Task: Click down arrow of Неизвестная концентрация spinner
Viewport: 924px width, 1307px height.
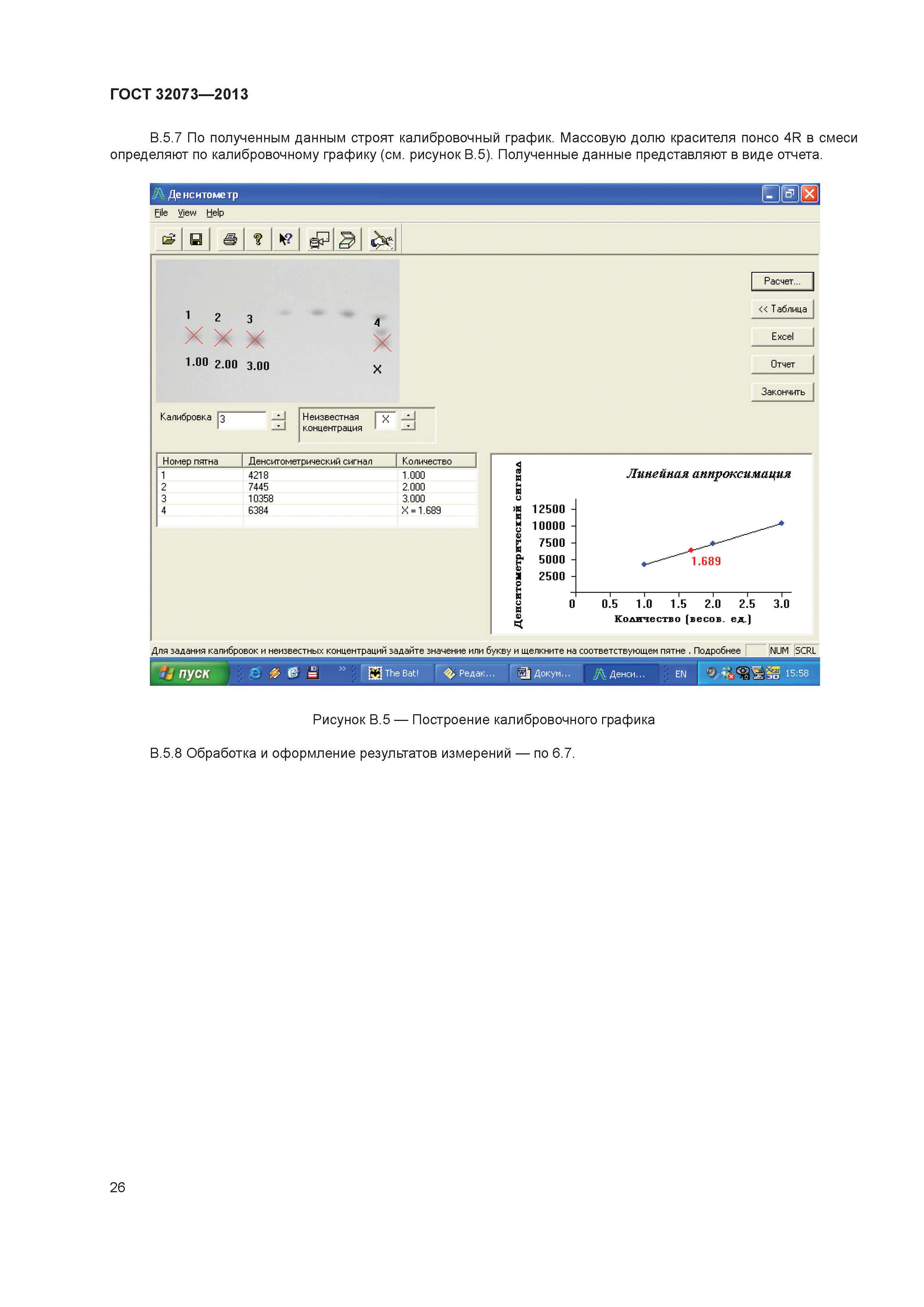Action: point(408,426)
